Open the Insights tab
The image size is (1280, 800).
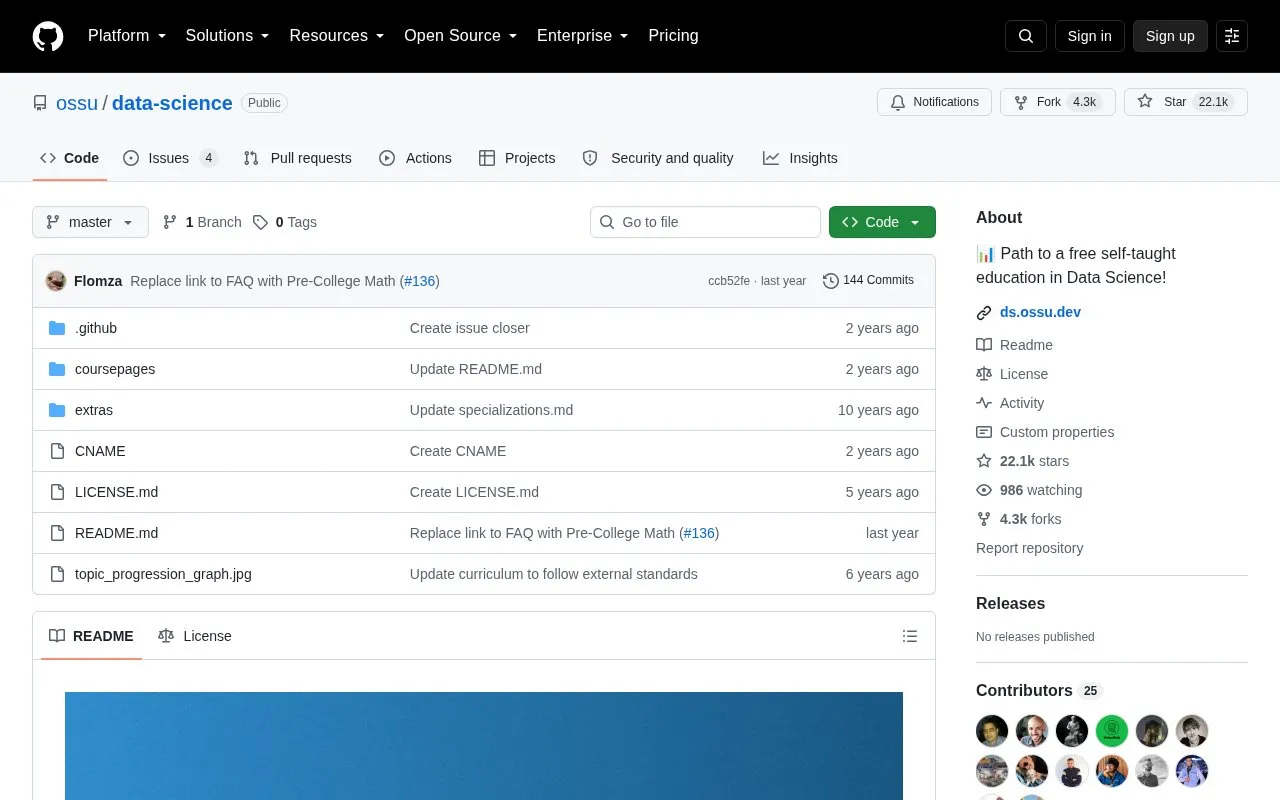click(800, 158)
